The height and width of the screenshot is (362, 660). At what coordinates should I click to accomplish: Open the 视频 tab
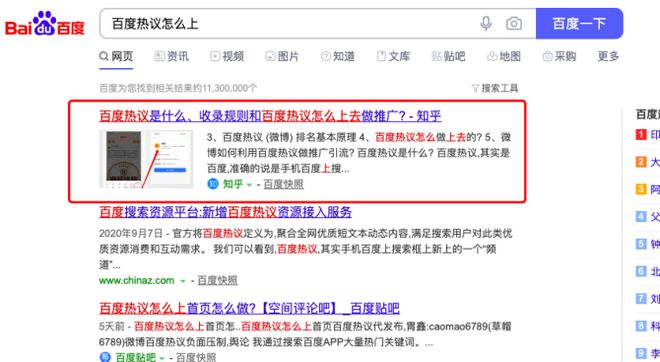pos(227,56)
